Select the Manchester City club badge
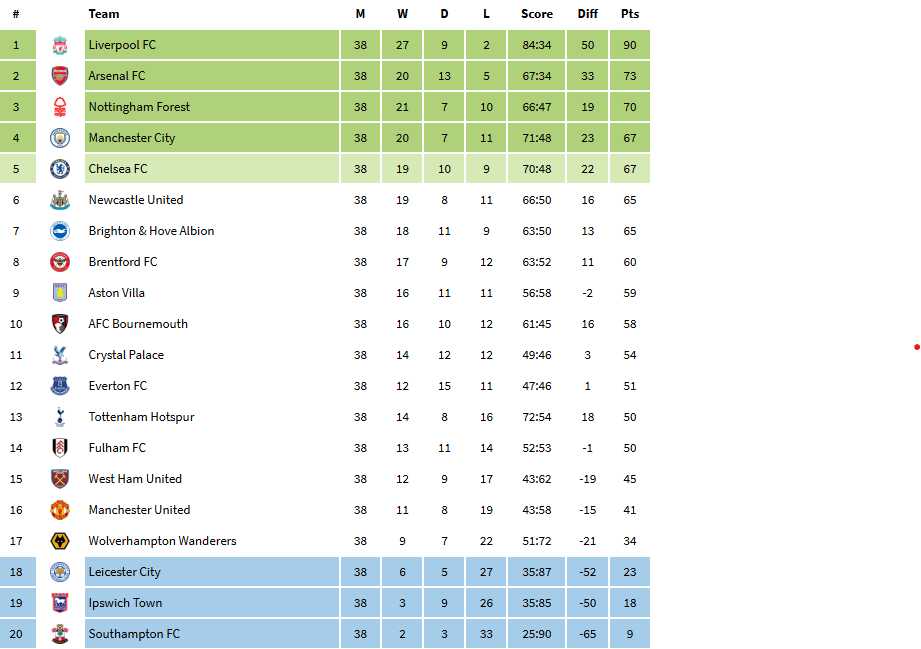 [x=60, y=138]
